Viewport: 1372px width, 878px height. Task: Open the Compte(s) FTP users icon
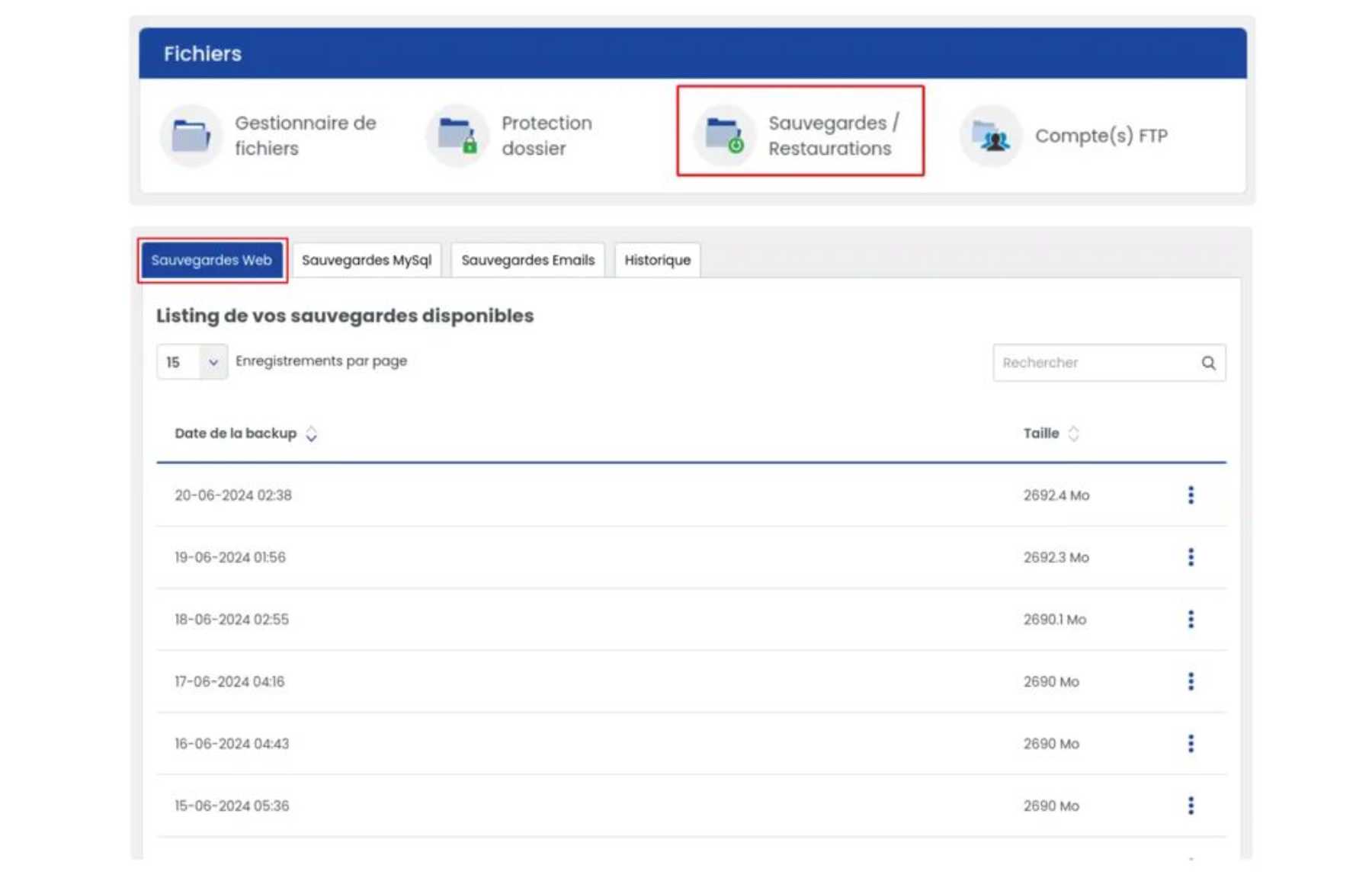pyautogui.click(x=991, y=136)
